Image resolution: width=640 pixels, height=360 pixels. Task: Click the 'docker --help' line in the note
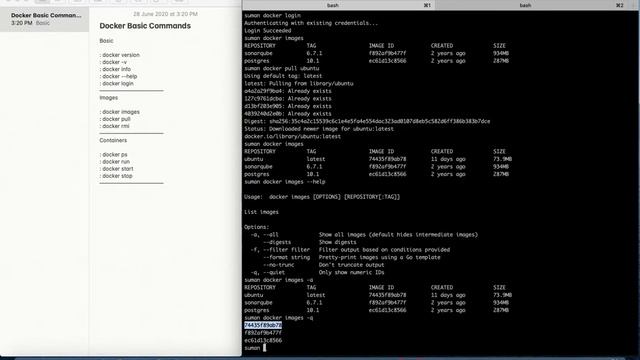tap(118, 76)
